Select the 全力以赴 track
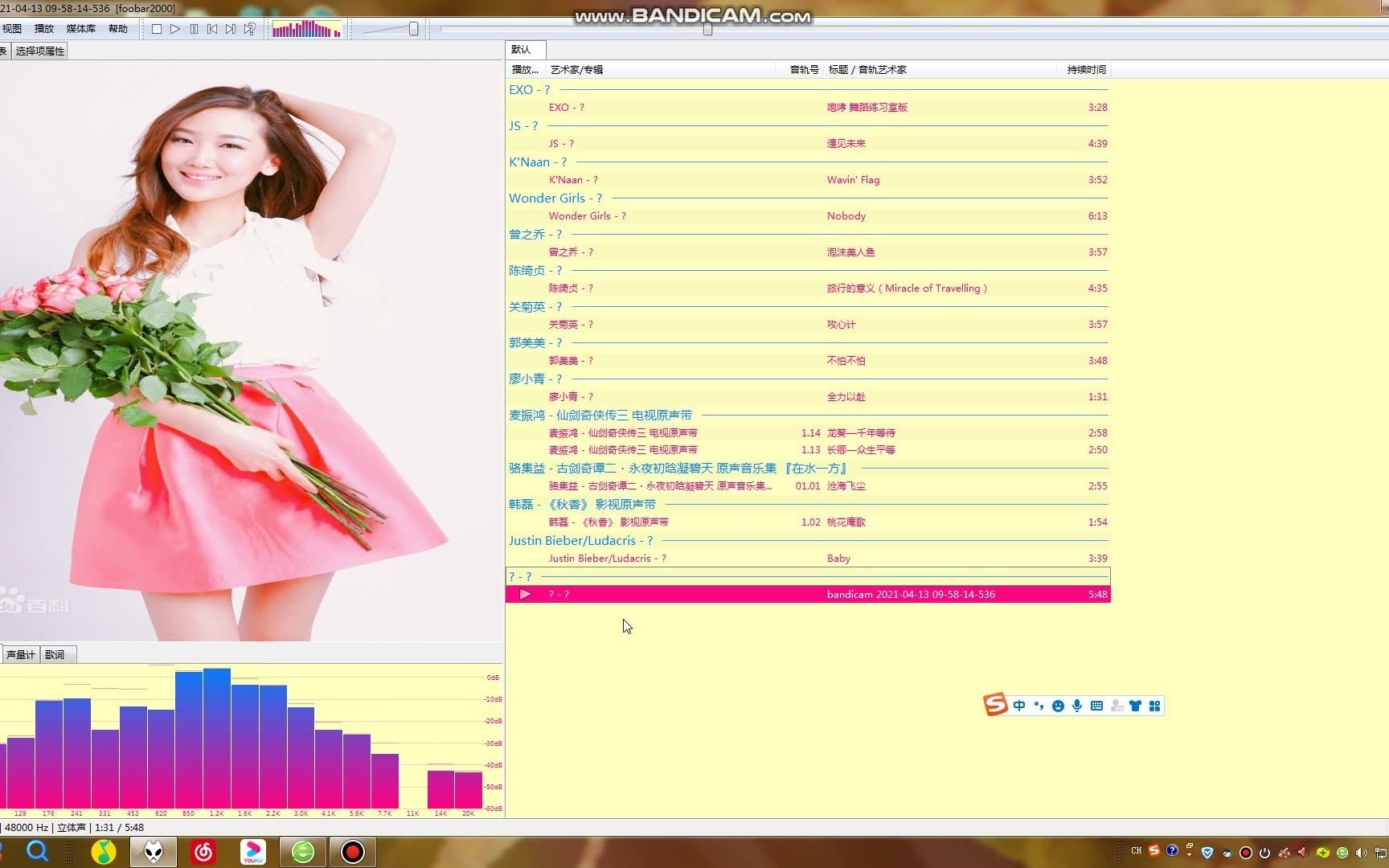The width and height of the screenshot is (1389, 868). (x=808, y=397)
